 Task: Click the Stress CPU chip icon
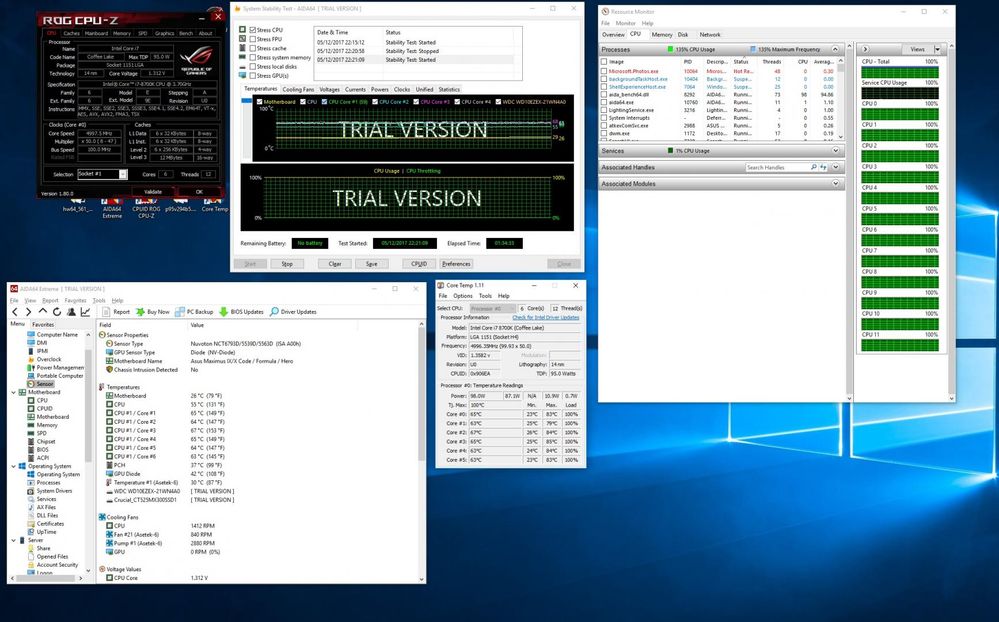(242, 30)
